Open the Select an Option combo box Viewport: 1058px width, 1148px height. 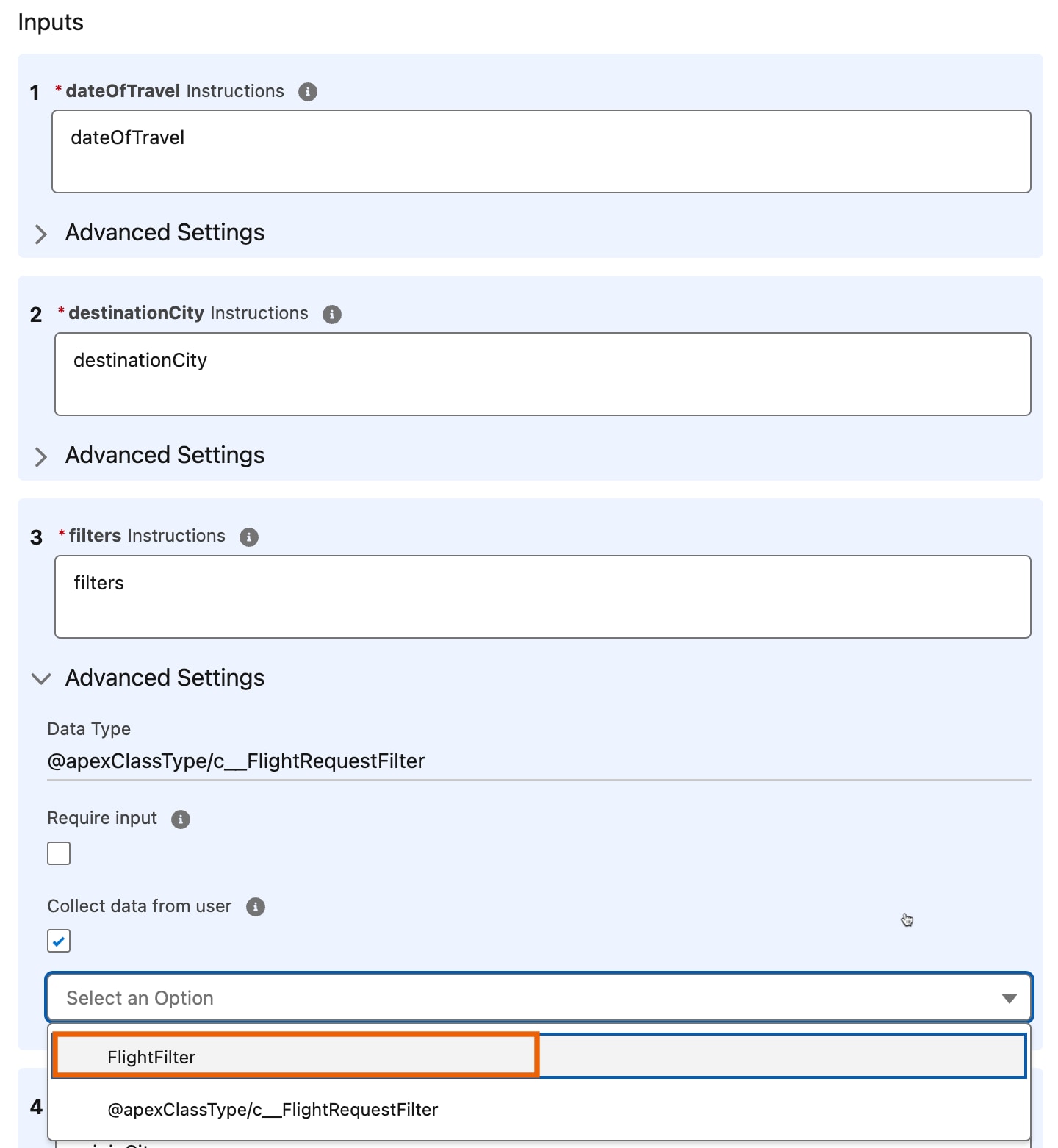tap(539, 998)
